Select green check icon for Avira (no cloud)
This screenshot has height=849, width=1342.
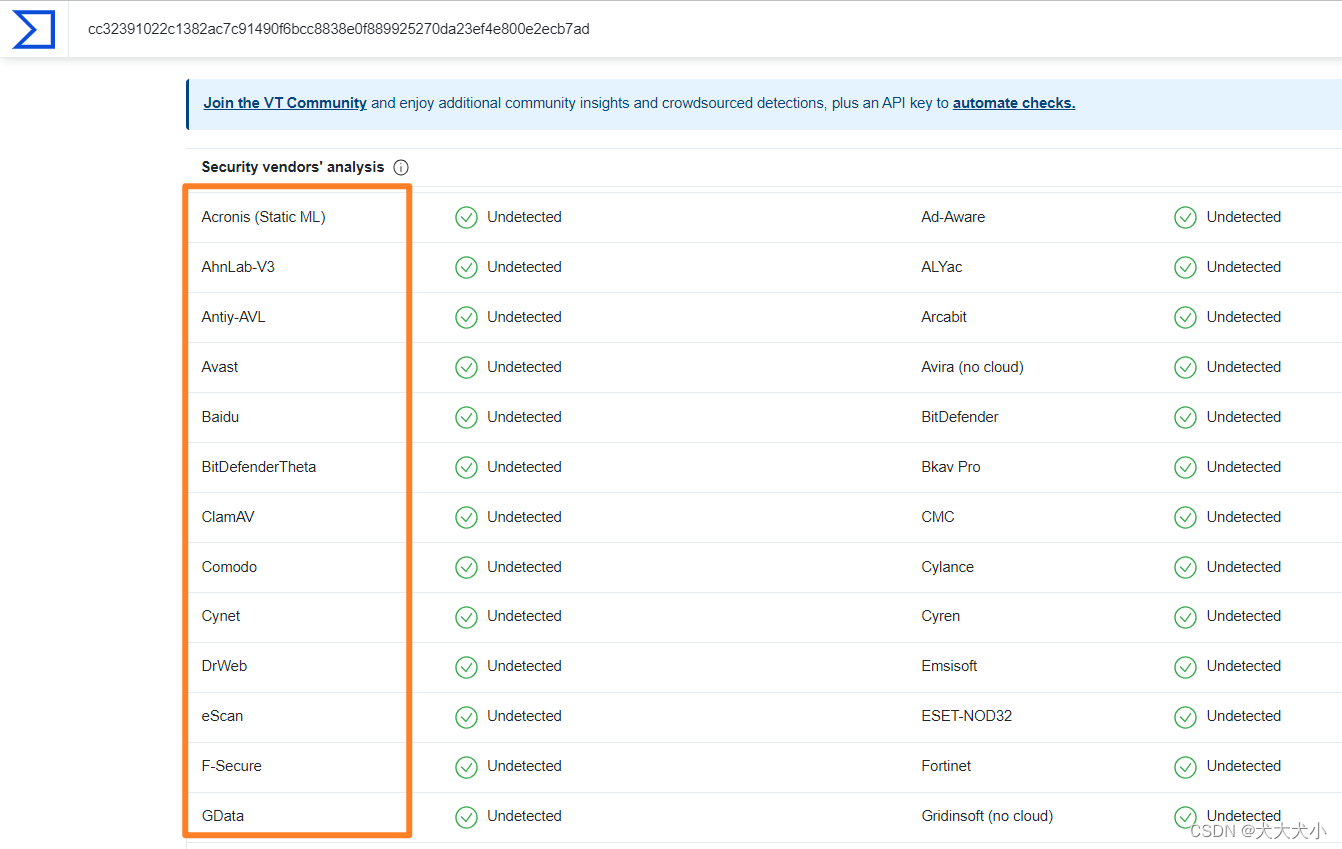(1185, 367)
